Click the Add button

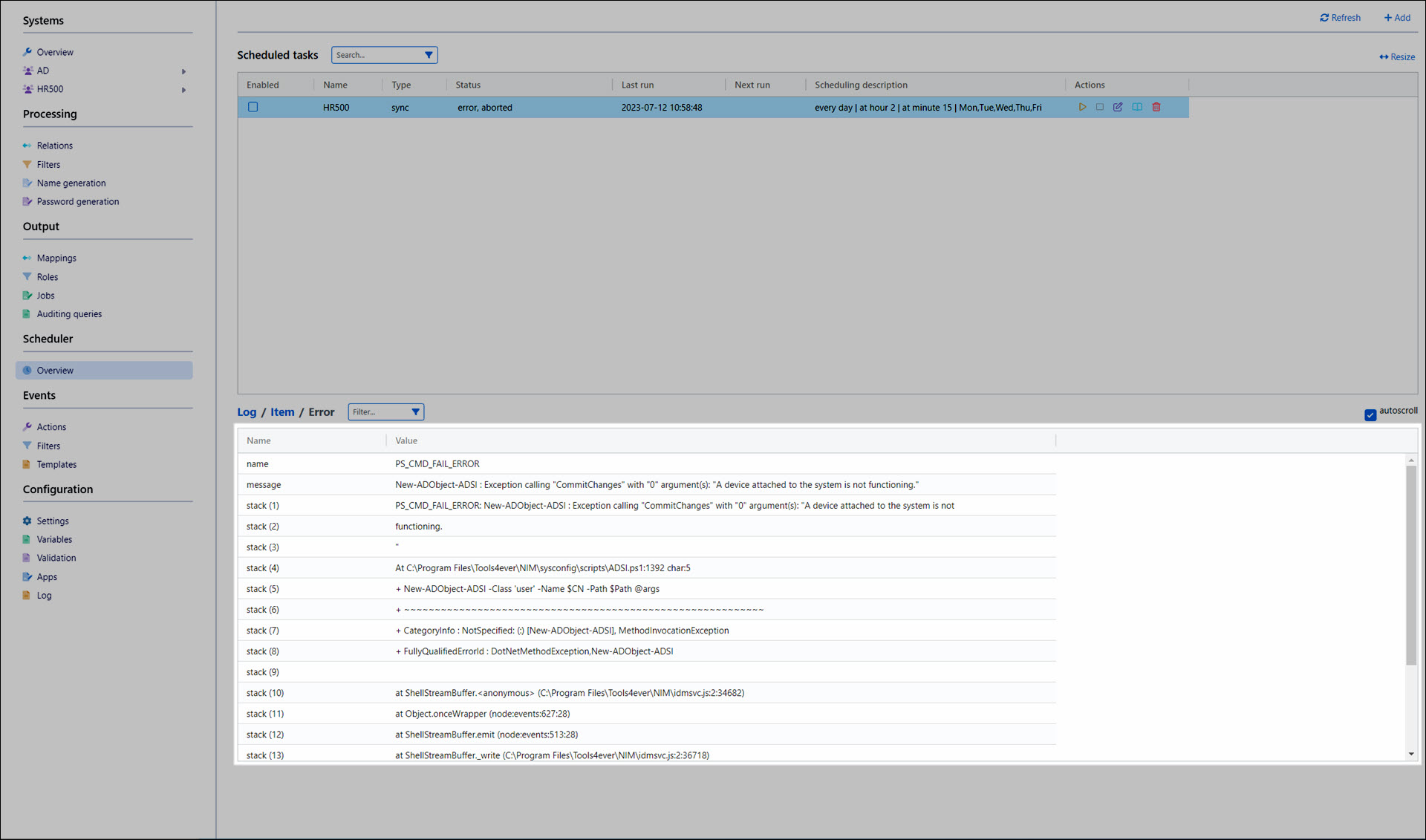1397,18
